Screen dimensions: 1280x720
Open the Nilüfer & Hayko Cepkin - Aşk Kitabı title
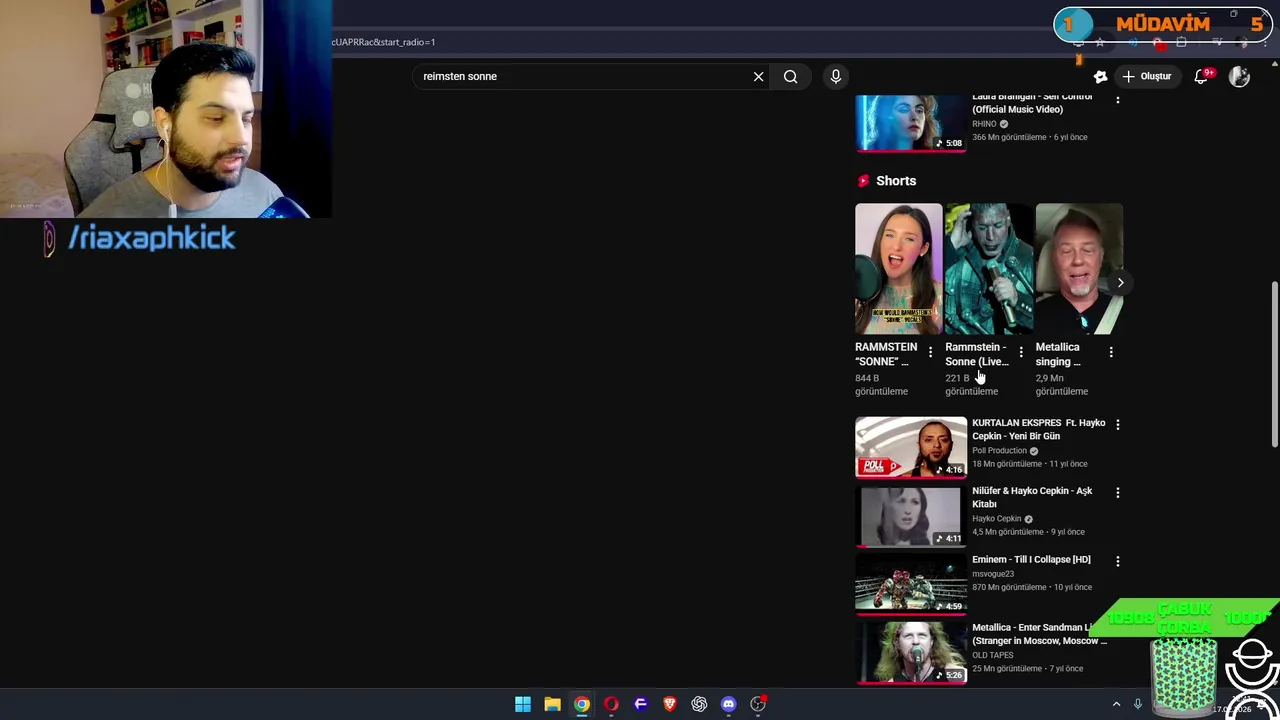click(1032, 497)
